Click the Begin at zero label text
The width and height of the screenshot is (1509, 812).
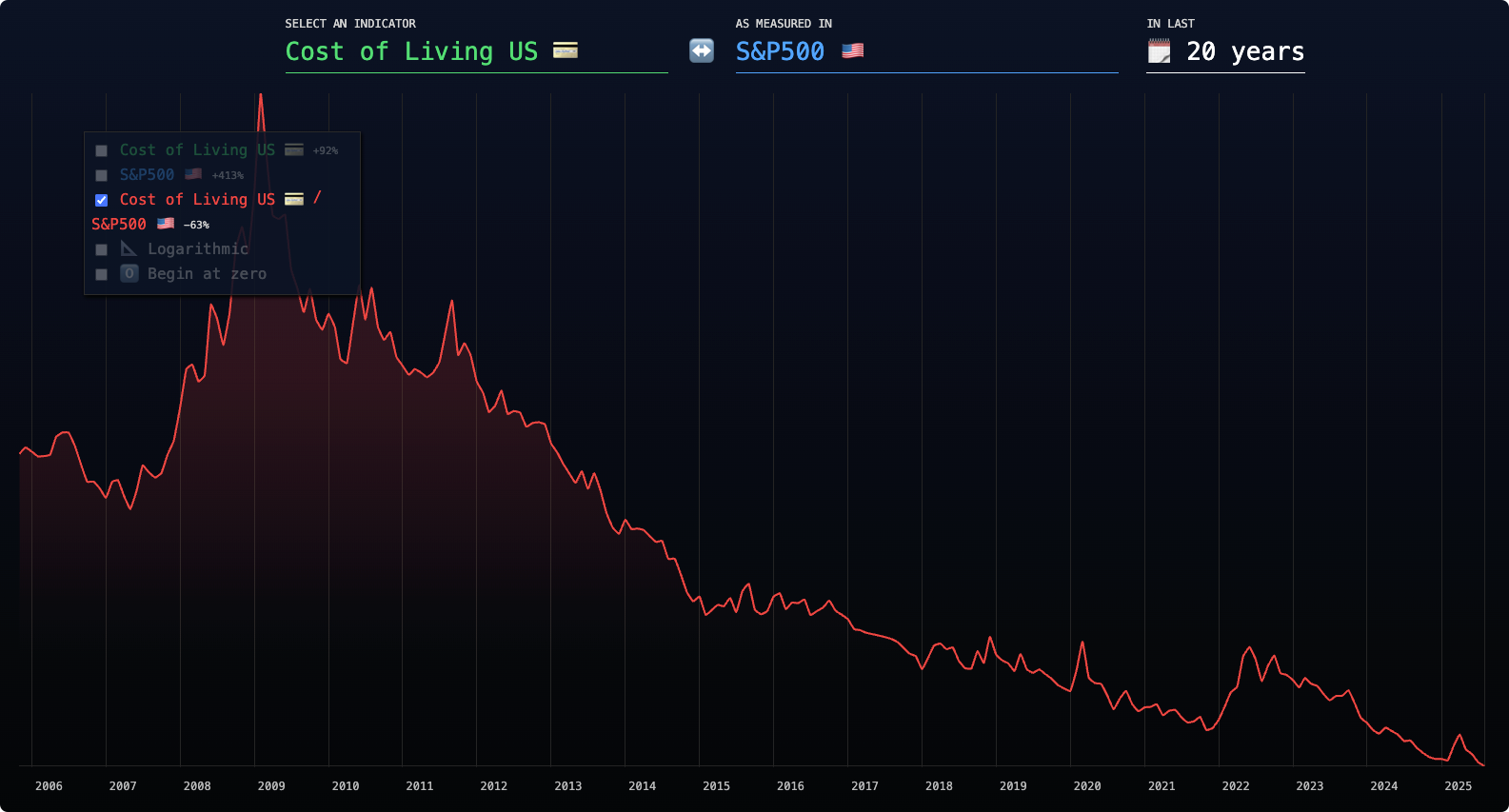[x=207, y=273]
